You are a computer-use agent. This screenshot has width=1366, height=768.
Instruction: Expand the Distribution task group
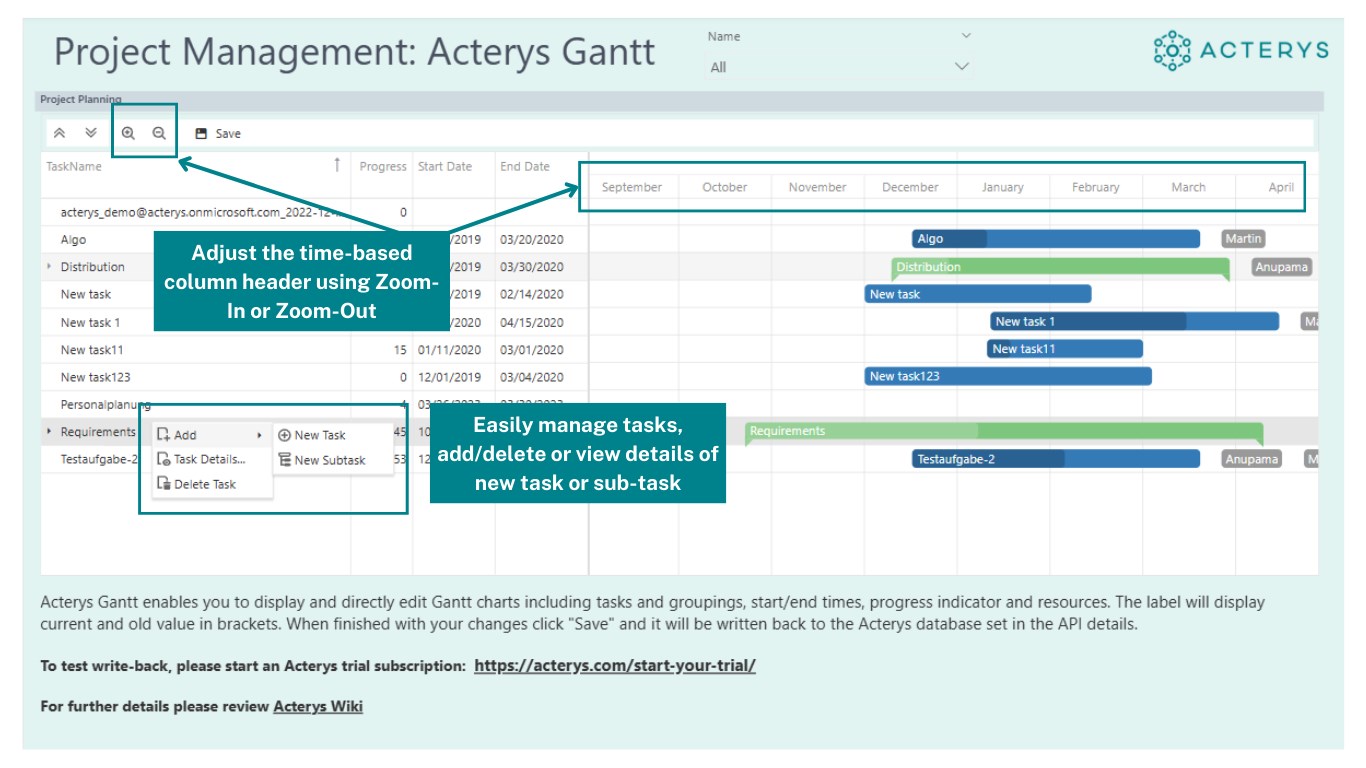tap(49, 267)
